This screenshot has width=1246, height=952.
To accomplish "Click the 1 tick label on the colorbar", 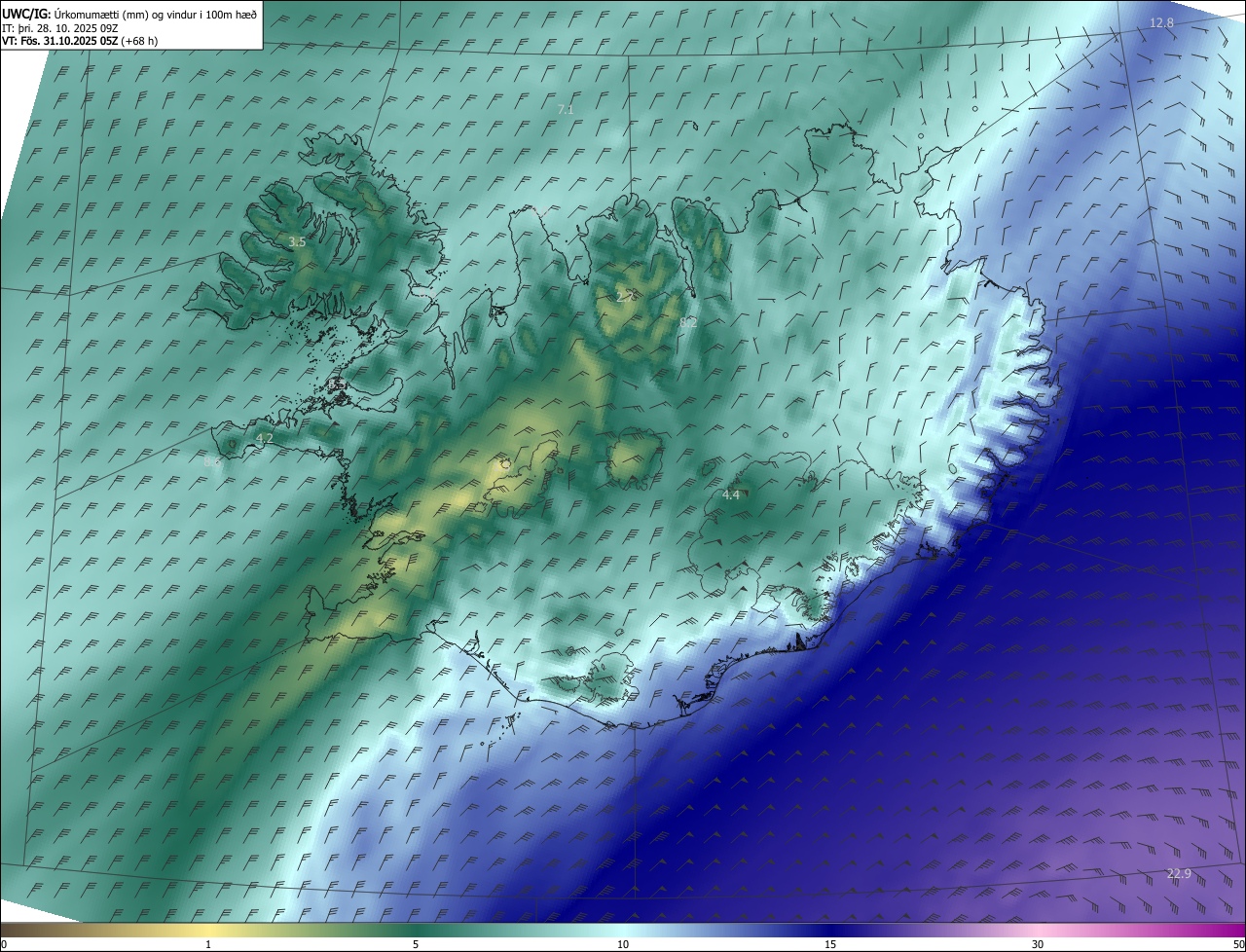I will [x=208, y=944].
